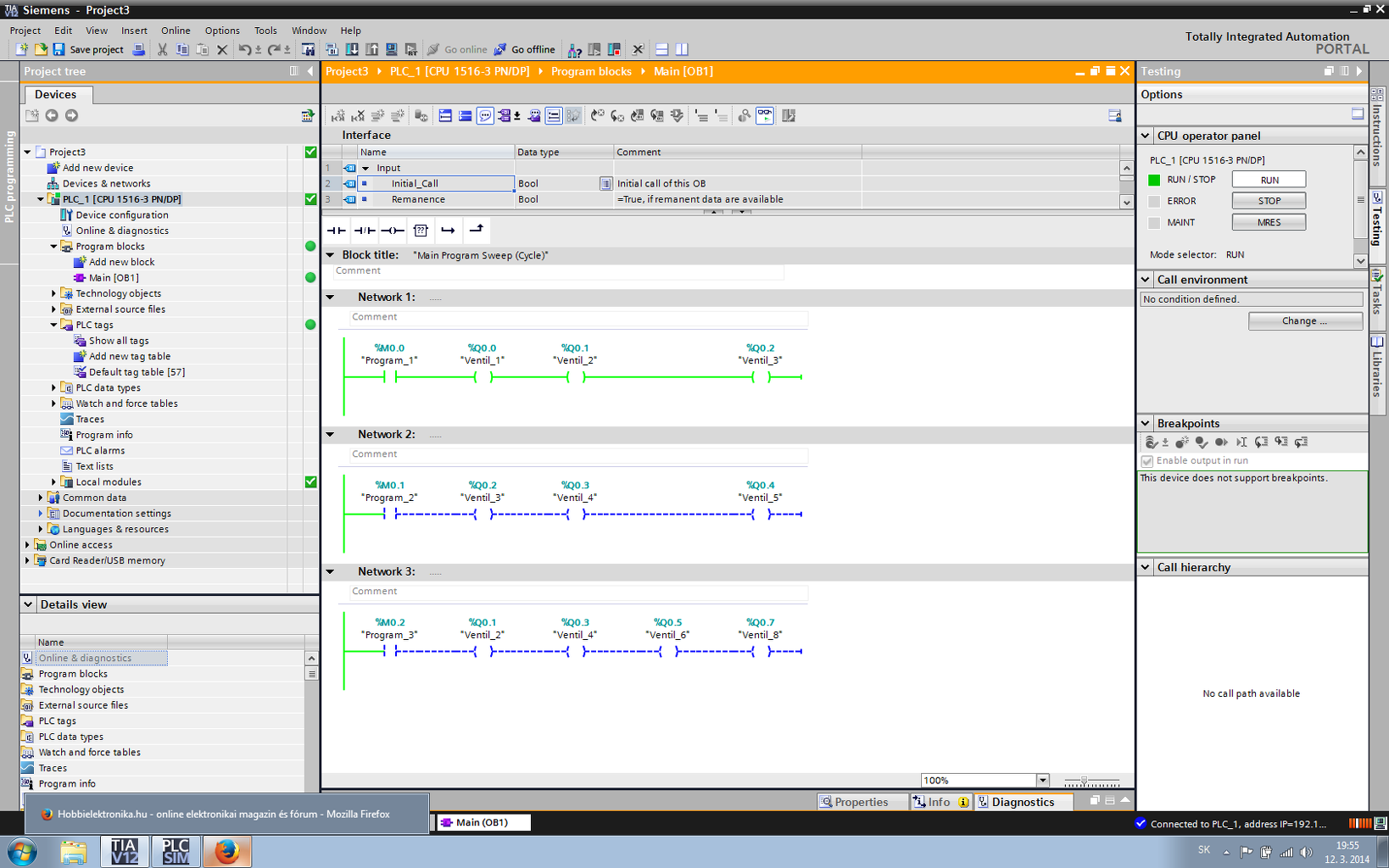Viewport: 1389px width, 868px height.
Task: Select Default tag table [57]
Action: click(x=137, y=372)
